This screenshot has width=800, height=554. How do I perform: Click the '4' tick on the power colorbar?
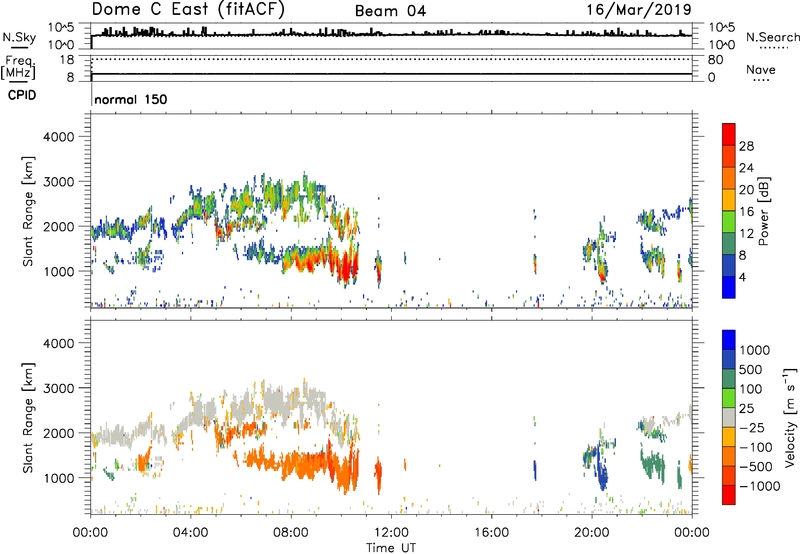click(x=742, y=277)
